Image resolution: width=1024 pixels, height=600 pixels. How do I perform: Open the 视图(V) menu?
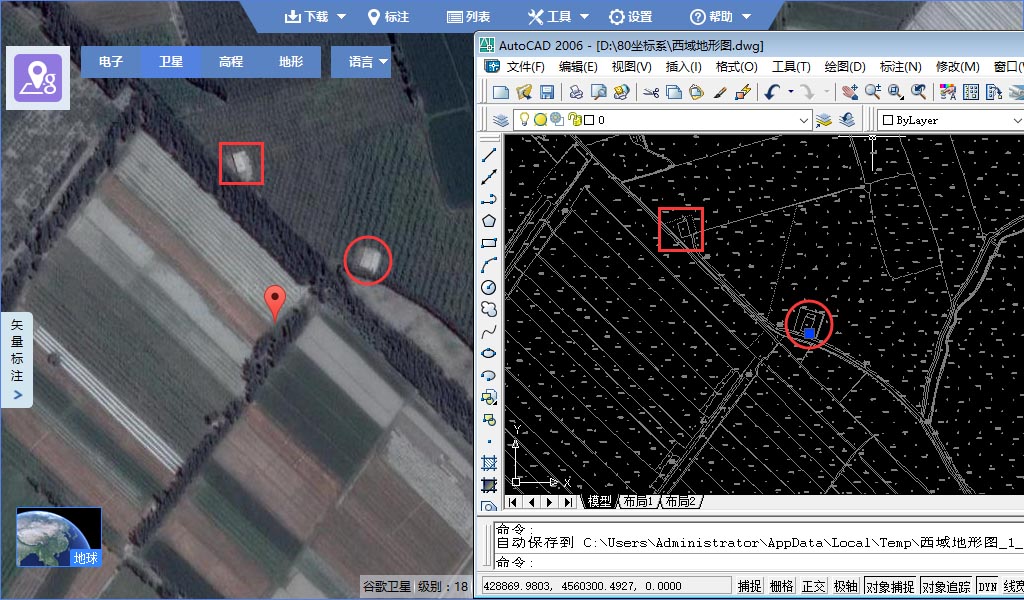[x=632, y=67]
